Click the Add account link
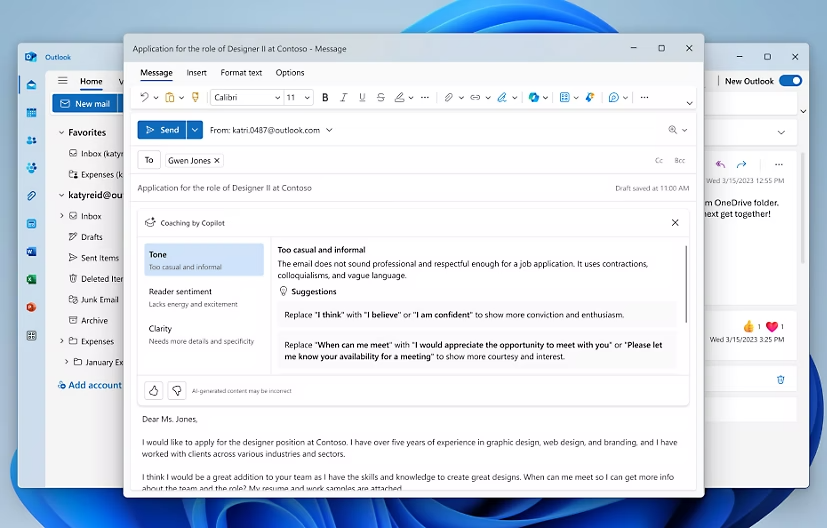 point(93,385)
